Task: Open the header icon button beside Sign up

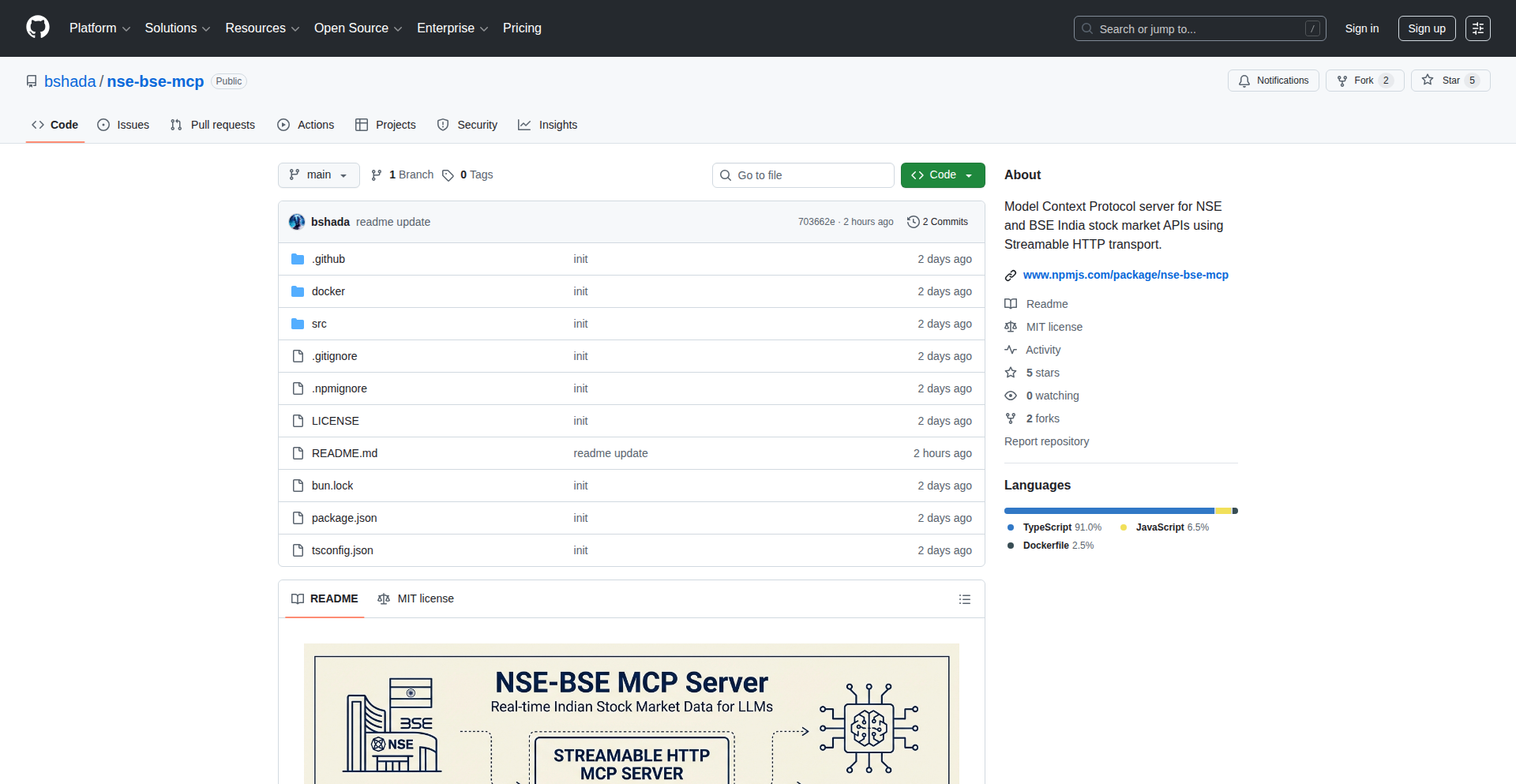Action: 1477,28
